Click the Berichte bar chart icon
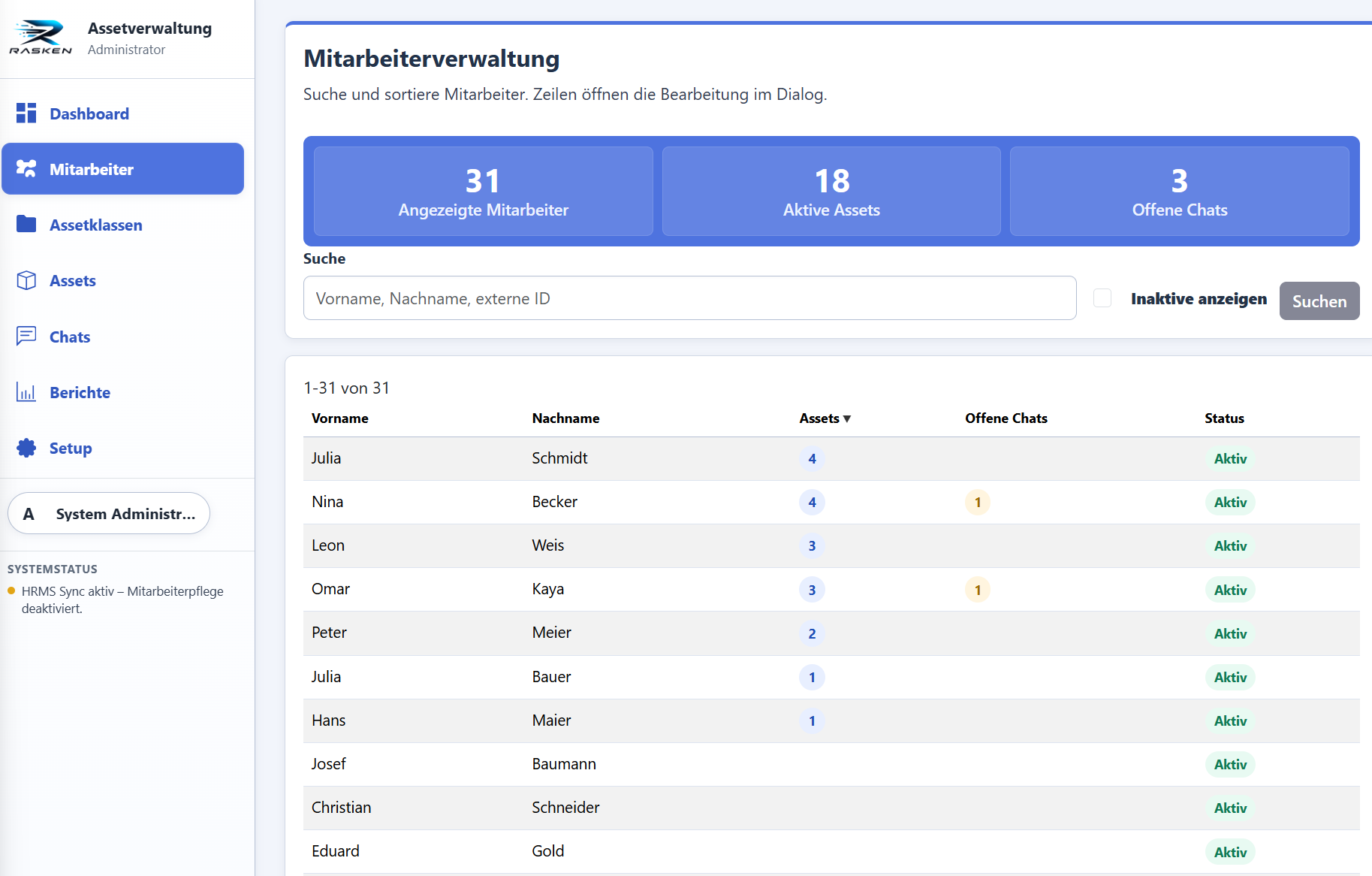This screenshot has width=1372, height=876. point(26,392)
